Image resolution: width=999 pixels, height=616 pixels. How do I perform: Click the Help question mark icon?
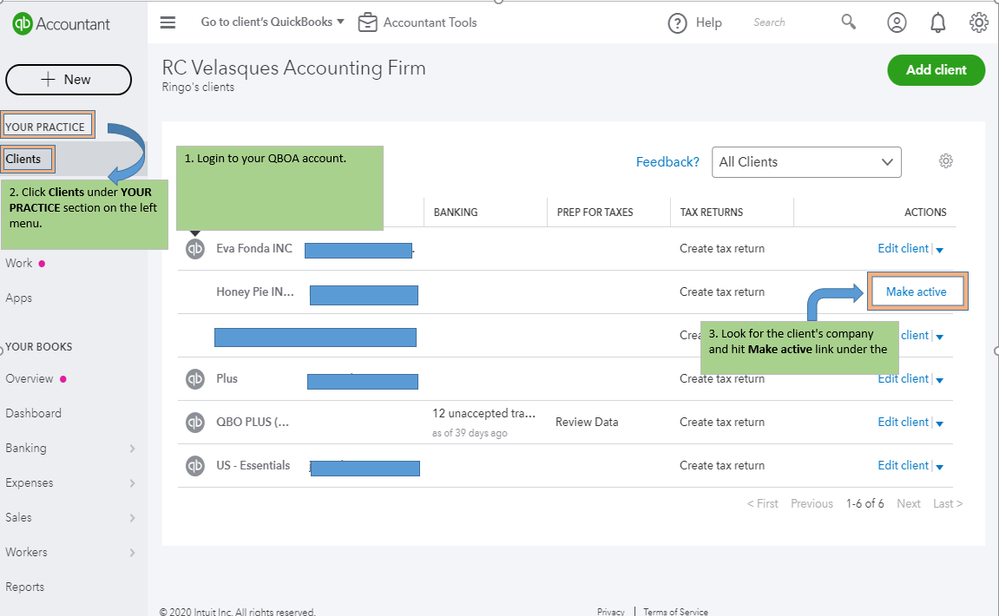click(x=677, y=23)
